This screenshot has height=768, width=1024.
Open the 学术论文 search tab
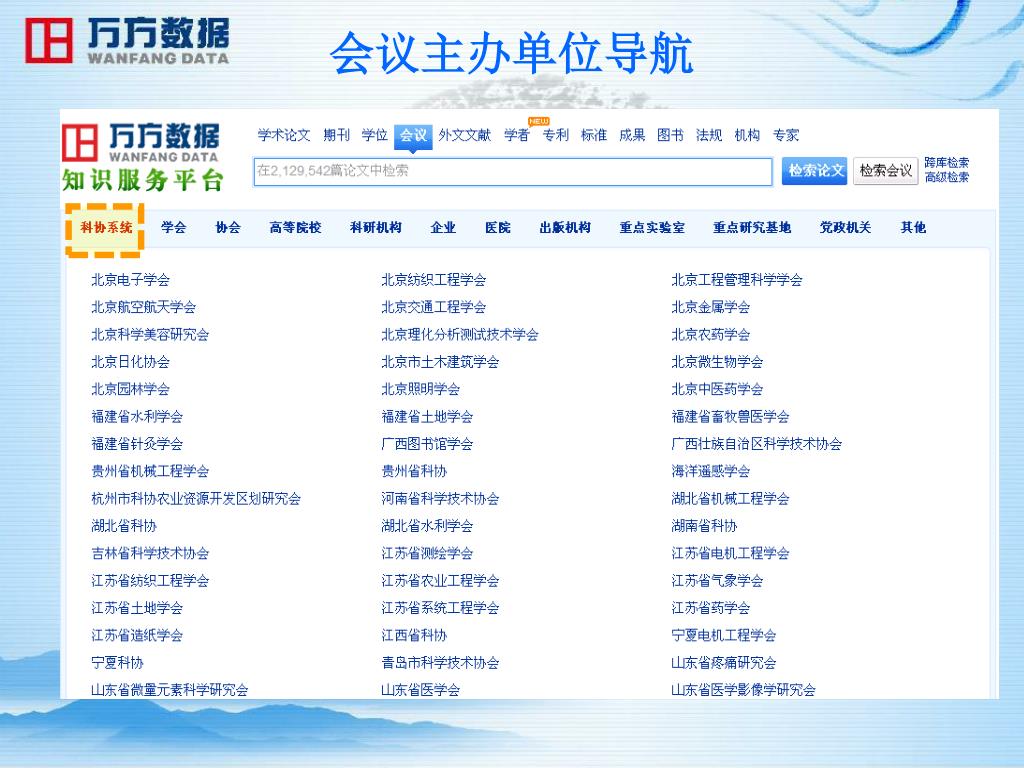(283, 135)
